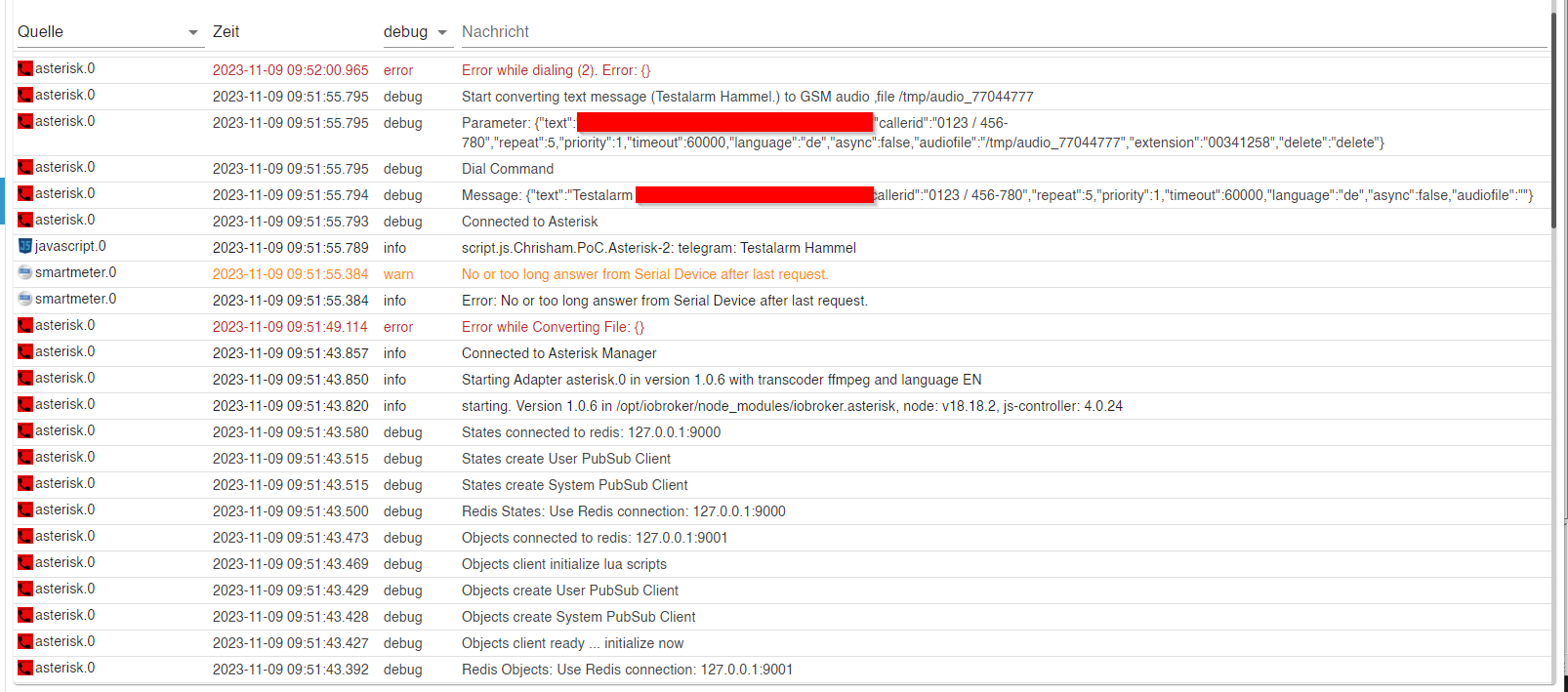Click the 'Dial Command' message text

(508, 169)
